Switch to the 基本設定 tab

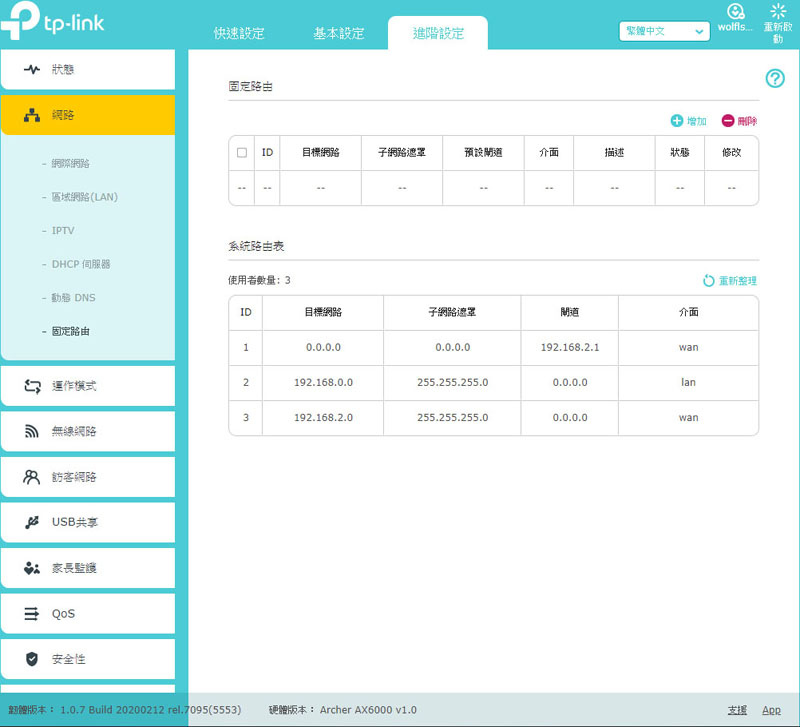tap(339, 33)
